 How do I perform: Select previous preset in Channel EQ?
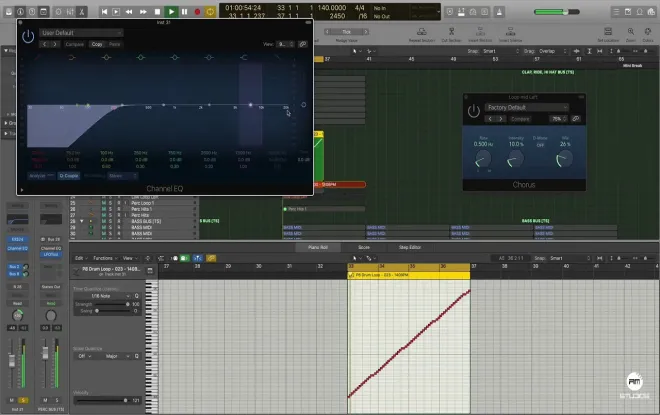coord(45,44)
